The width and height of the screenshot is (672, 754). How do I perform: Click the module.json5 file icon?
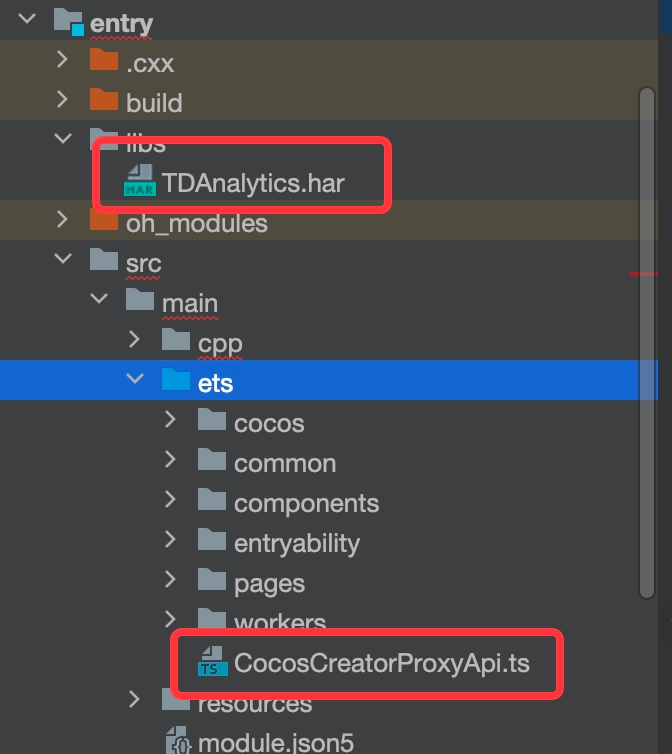(x=178, y=741)
